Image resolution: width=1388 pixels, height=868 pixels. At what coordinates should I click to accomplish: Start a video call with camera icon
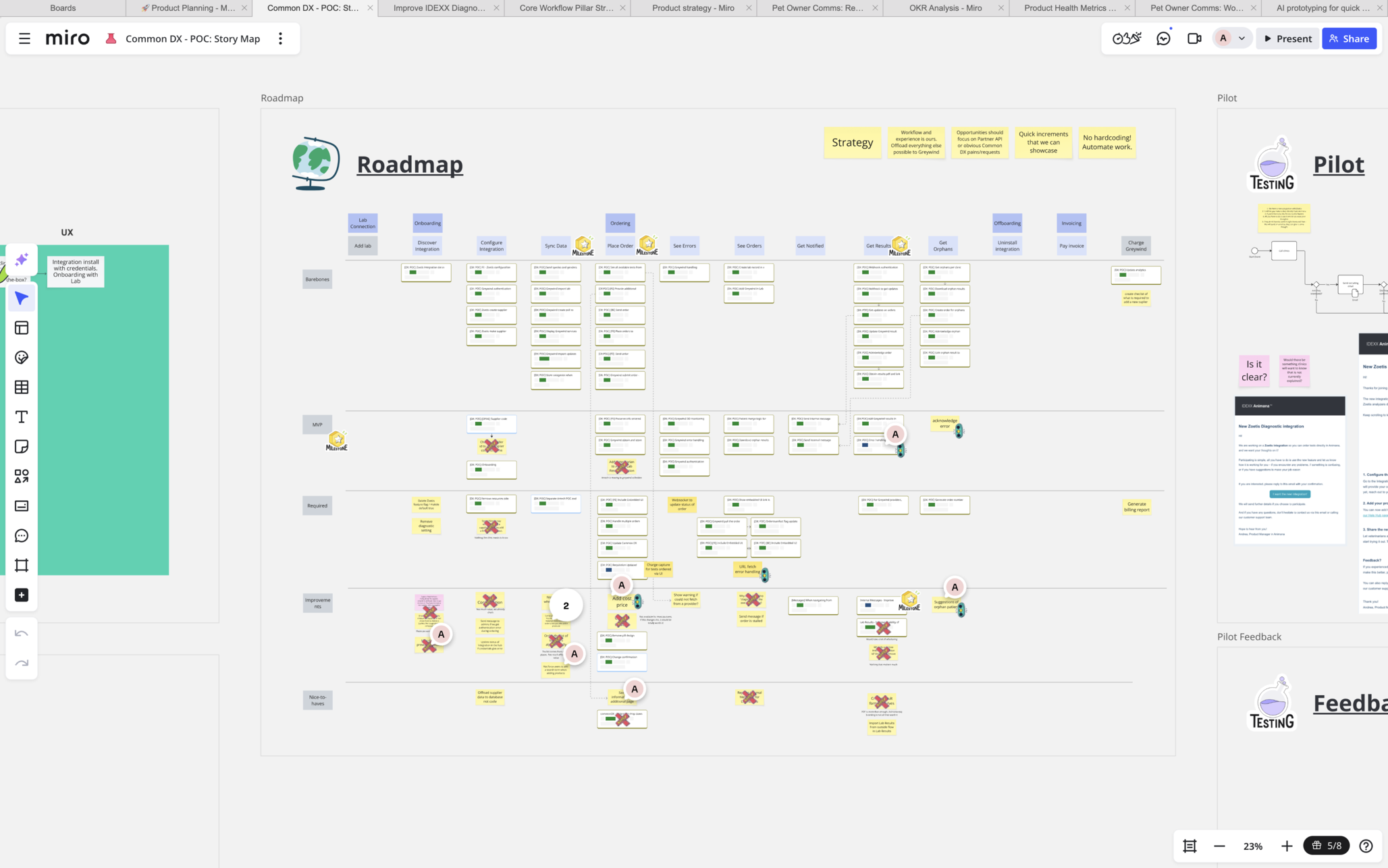(x=1194, y=38)
